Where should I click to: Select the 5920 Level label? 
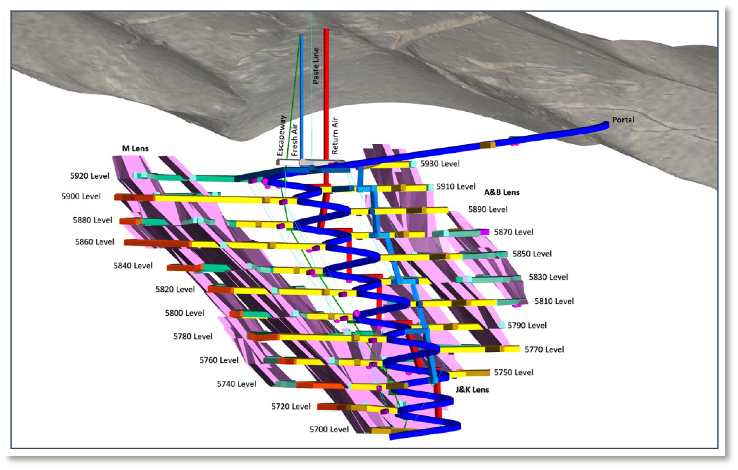click(x=92, y=175)
